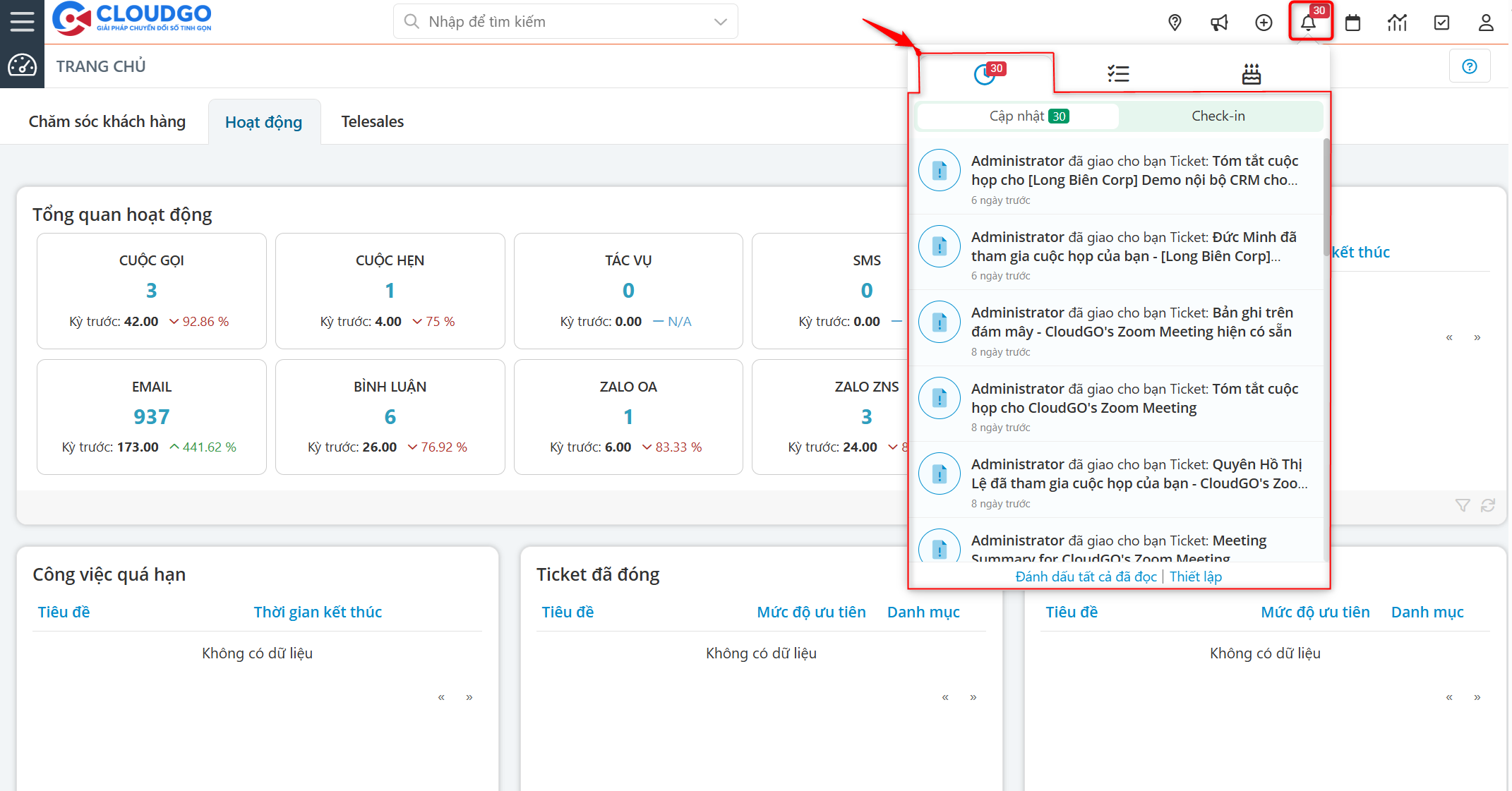Open the hamburger main menu
The height and width of the screenshot is (791, 1512).
pyautogui.click(x=22, y=21)
